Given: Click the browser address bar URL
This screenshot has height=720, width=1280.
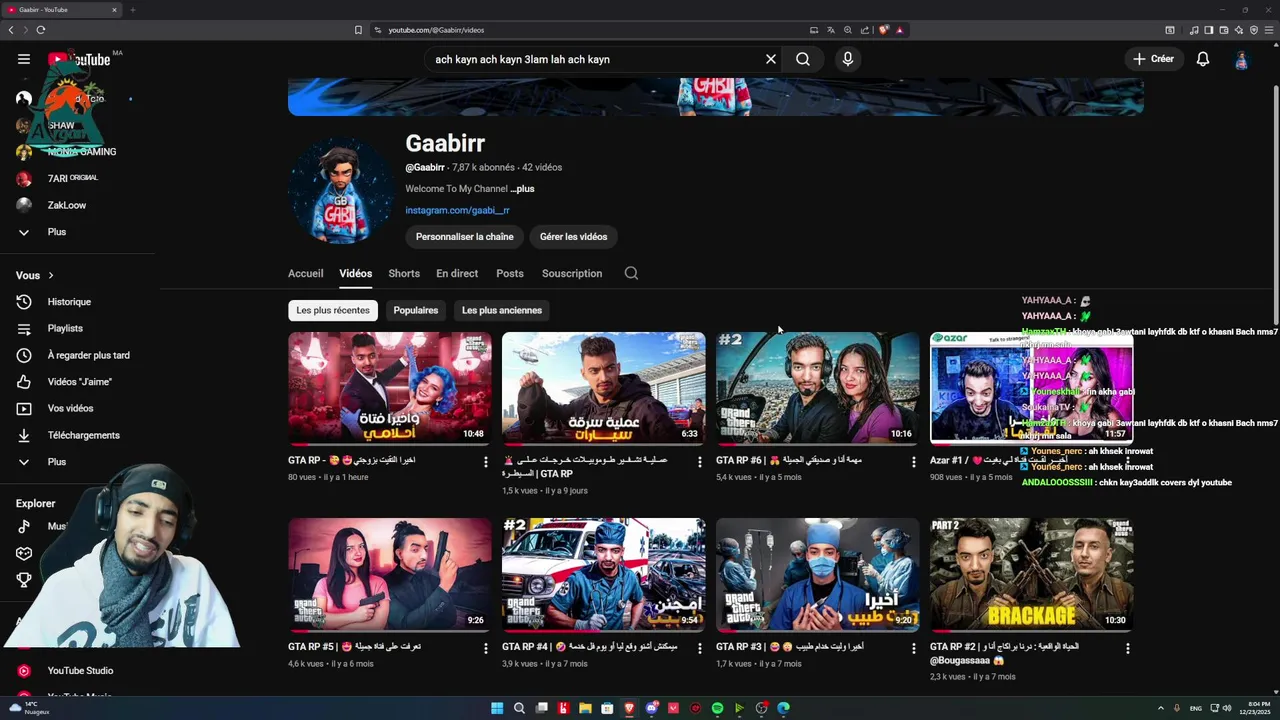Looking at the screenshot, I should click(436, 30).
